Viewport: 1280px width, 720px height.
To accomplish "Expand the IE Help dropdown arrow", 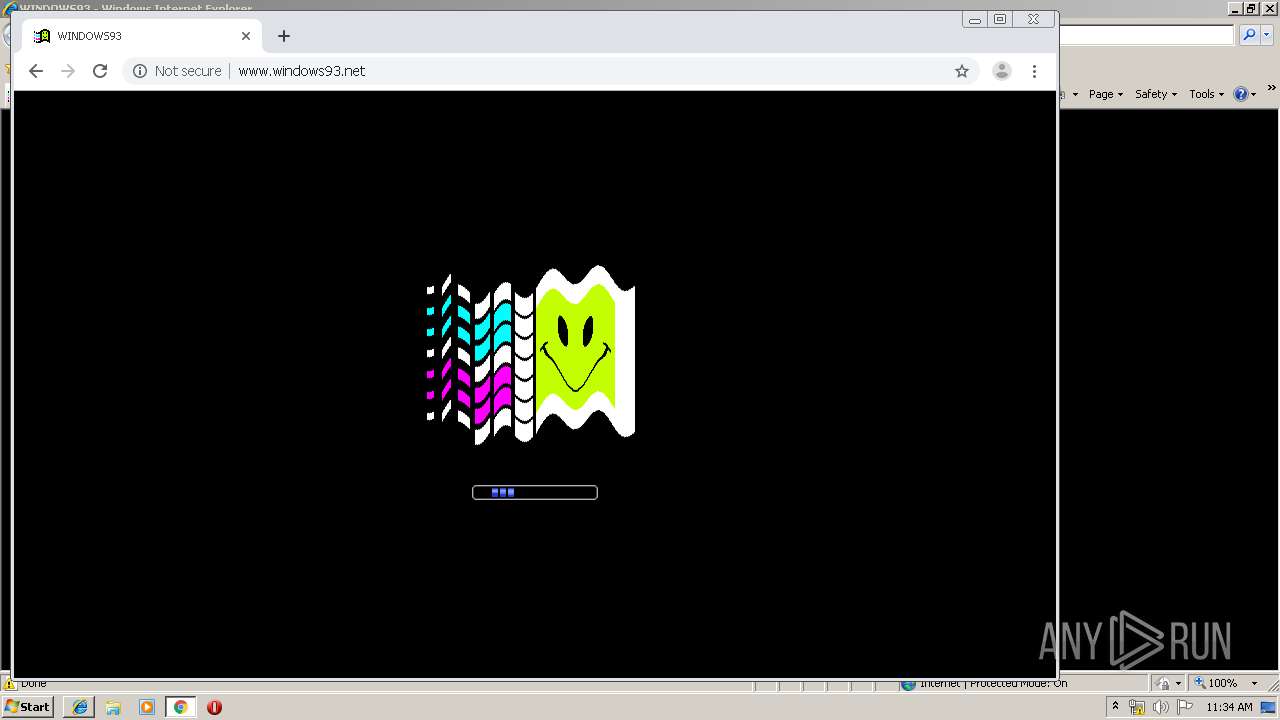I will 1254,95.
